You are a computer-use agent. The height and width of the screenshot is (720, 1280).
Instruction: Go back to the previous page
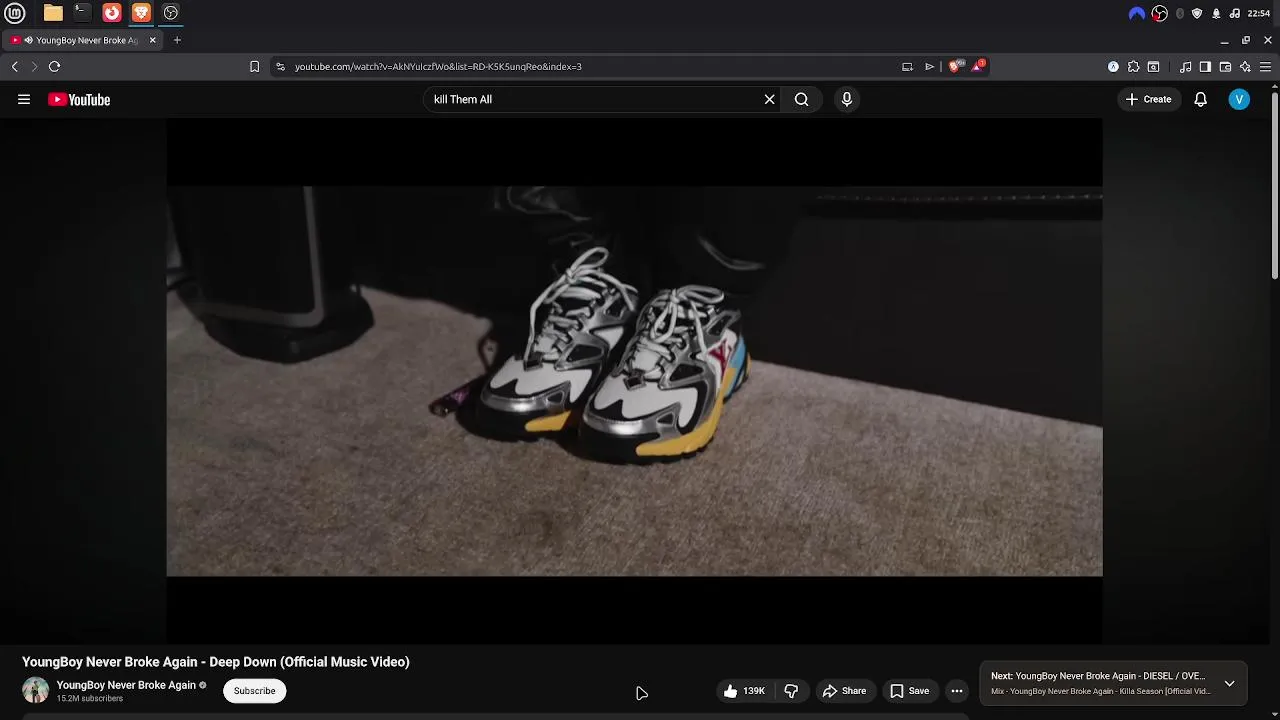[x=15, y=67]
